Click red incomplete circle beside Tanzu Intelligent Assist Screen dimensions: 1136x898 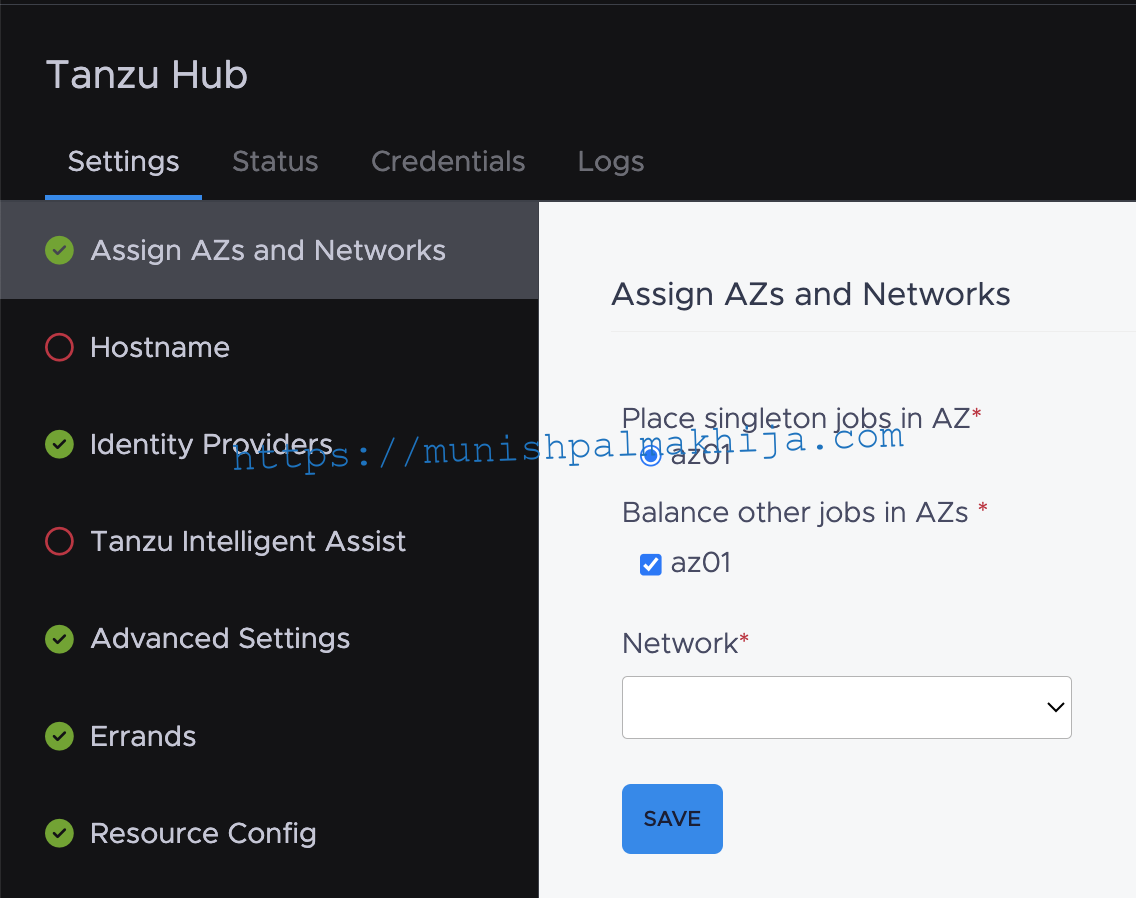click(x=59, y=541)
